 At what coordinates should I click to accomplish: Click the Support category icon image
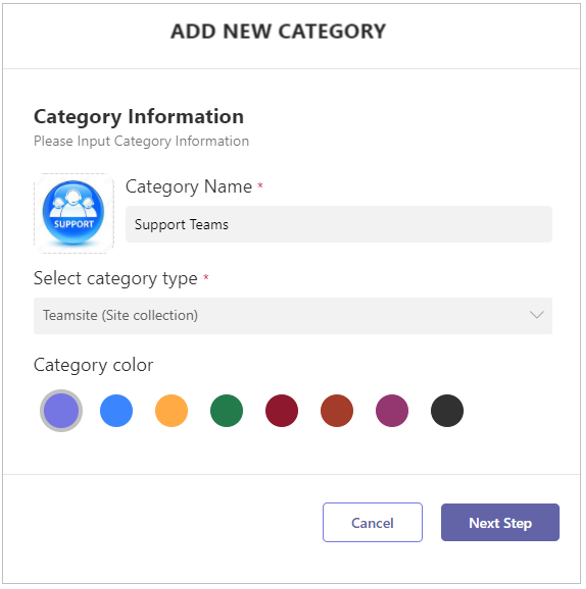click(74, 213)
